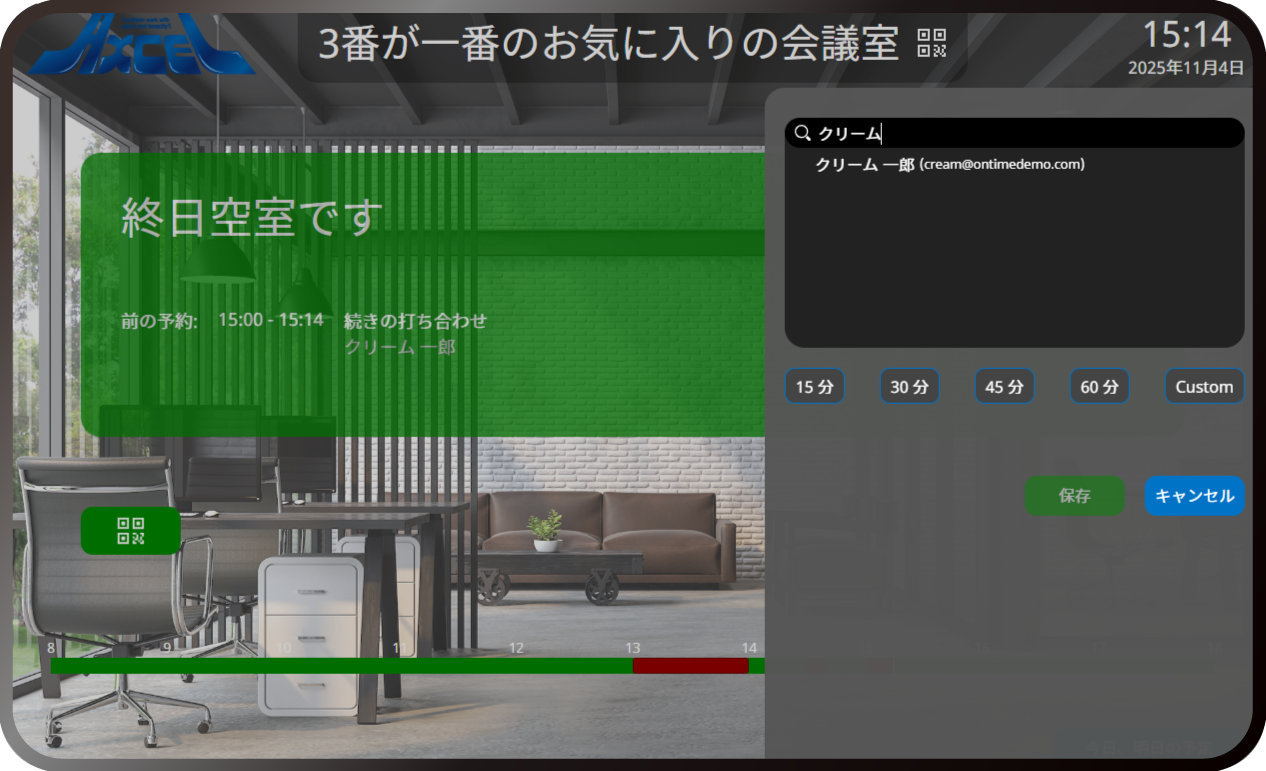Pick the 60 分 duration option
The image size is (1266, 771).
pyautogui.click(x=1099, y=387)
